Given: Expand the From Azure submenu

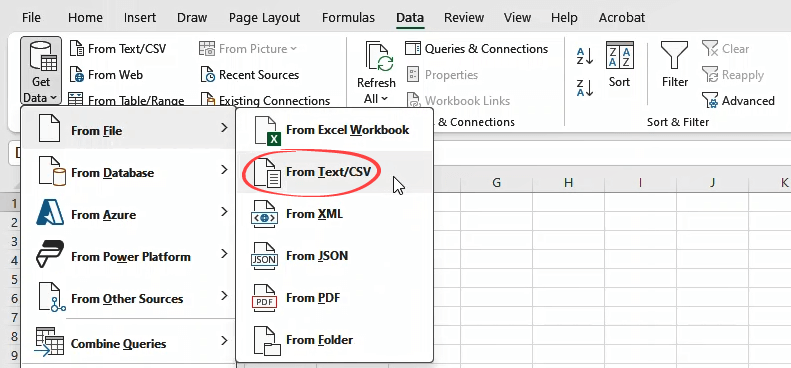Looking at the screenshot, I should point(128,214).
